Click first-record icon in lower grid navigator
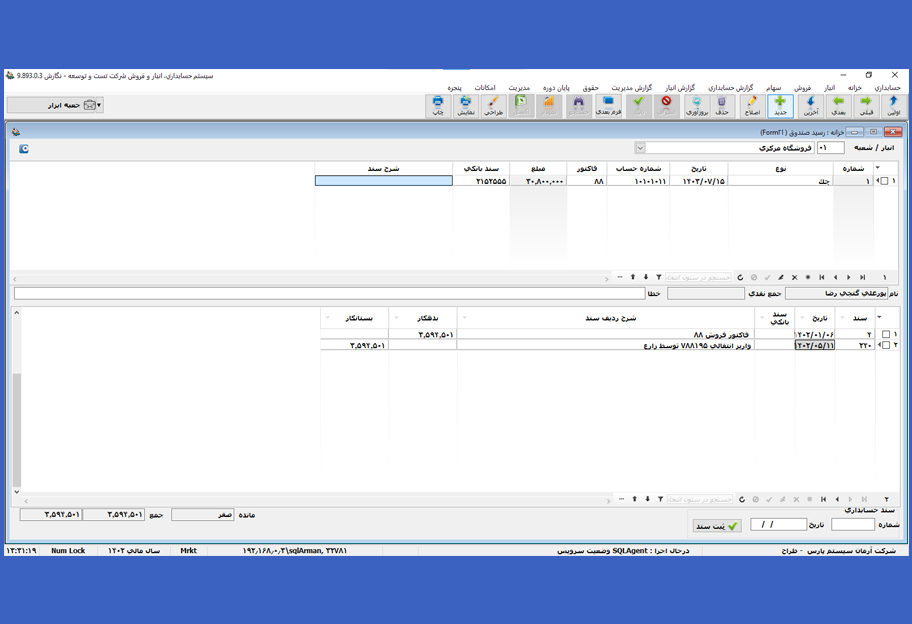Image resolution: width=912 pixels, height=624 pixels. click(824, 499)
